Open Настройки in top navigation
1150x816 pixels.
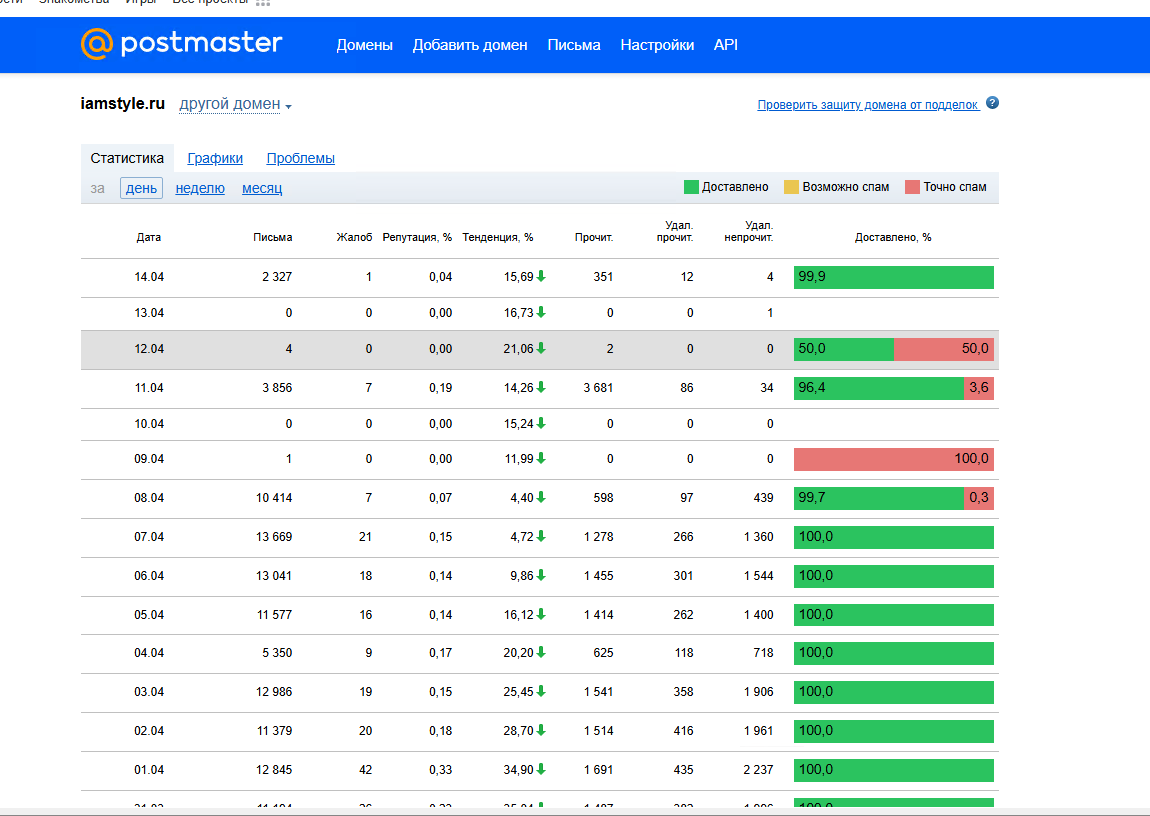[x=657, y=45]
